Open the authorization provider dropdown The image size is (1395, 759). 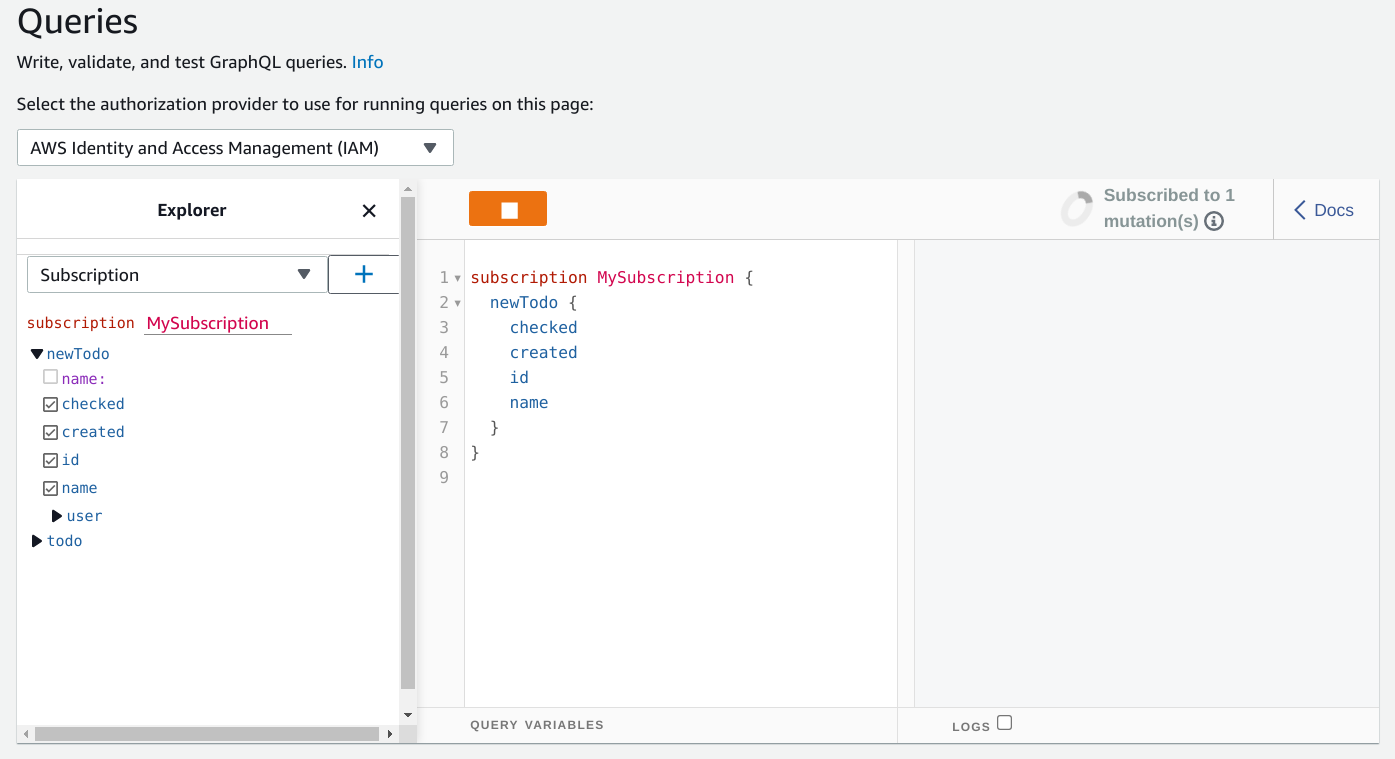click(x=235, y=148)
